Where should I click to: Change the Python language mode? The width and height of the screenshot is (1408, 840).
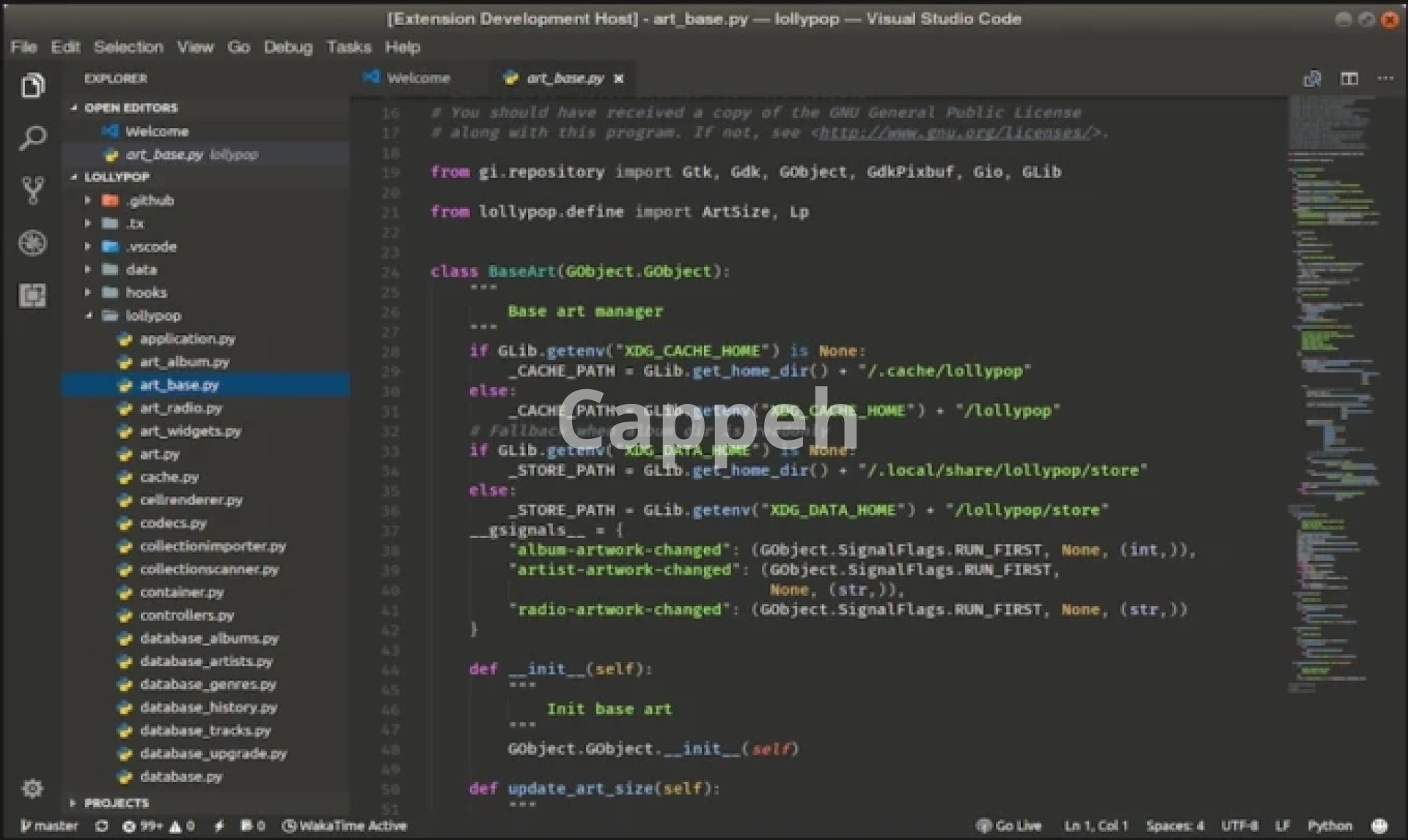1329,826
